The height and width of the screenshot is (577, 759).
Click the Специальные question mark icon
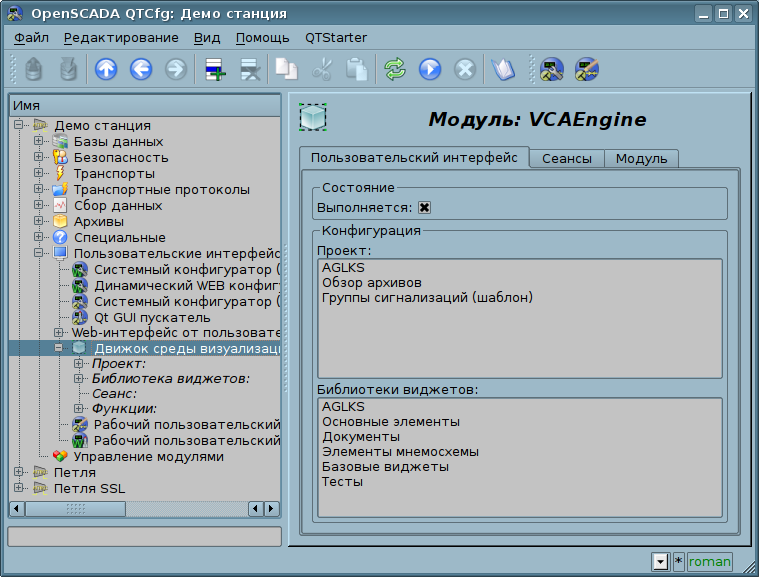pos(60,237)
